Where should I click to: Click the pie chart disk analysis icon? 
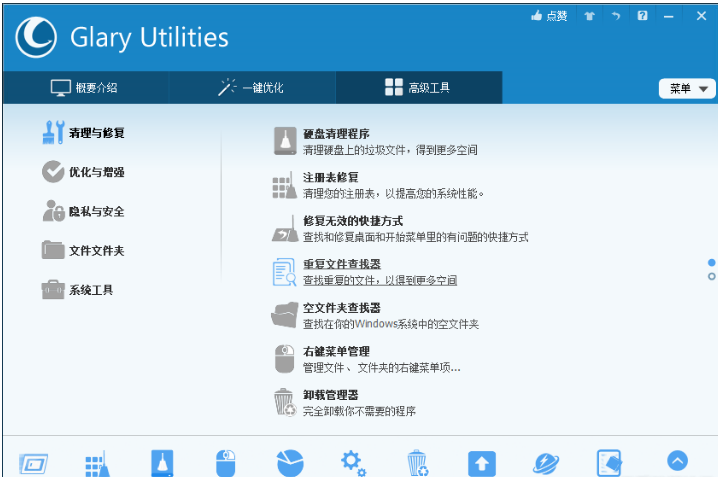tap(290, 463)
